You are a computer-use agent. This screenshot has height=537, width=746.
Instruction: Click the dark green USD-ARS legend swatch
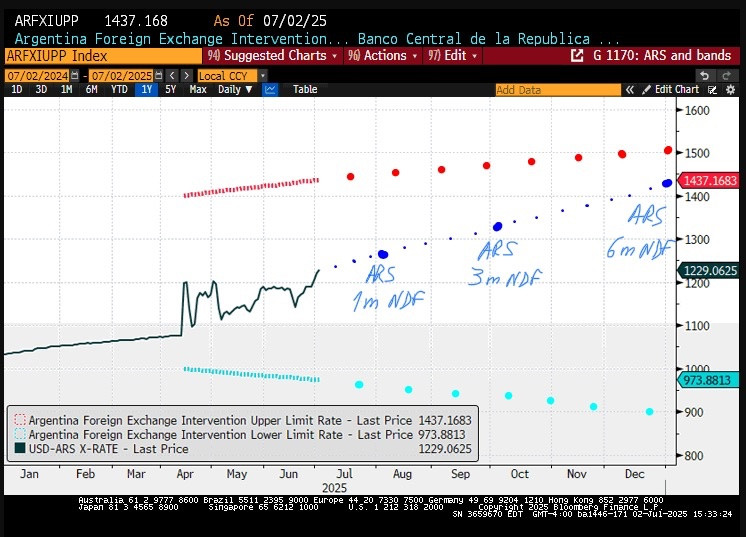pyautogui.click(x=20, y=448)
